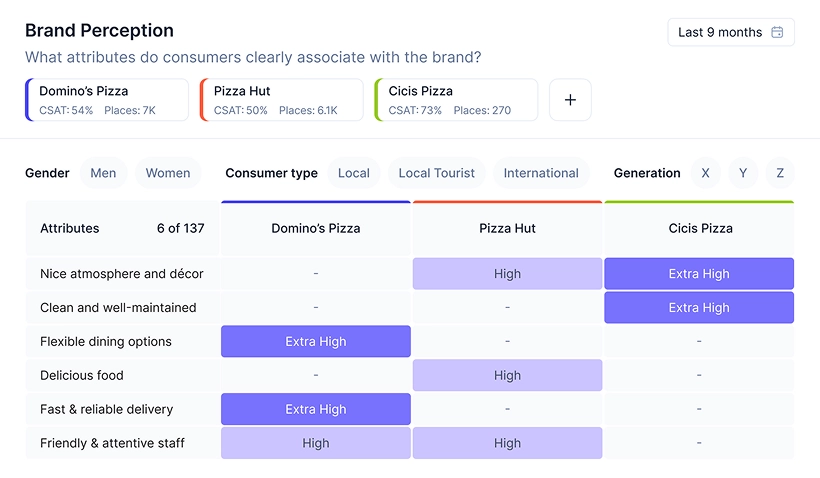The height and width of the screenshot is (478, 820).
Task: Toggle the Women gender filter
Action: 168,173
